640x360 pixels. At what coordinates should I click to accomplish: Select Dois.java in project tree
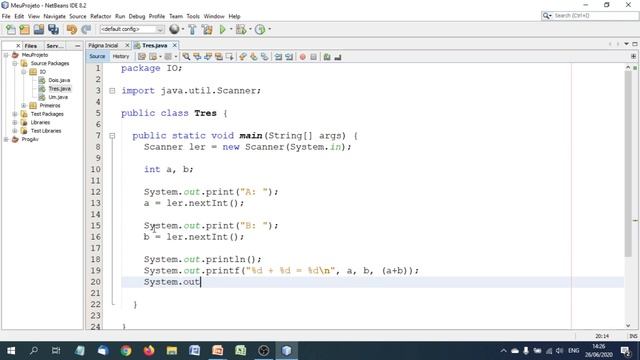coord(59,80)
